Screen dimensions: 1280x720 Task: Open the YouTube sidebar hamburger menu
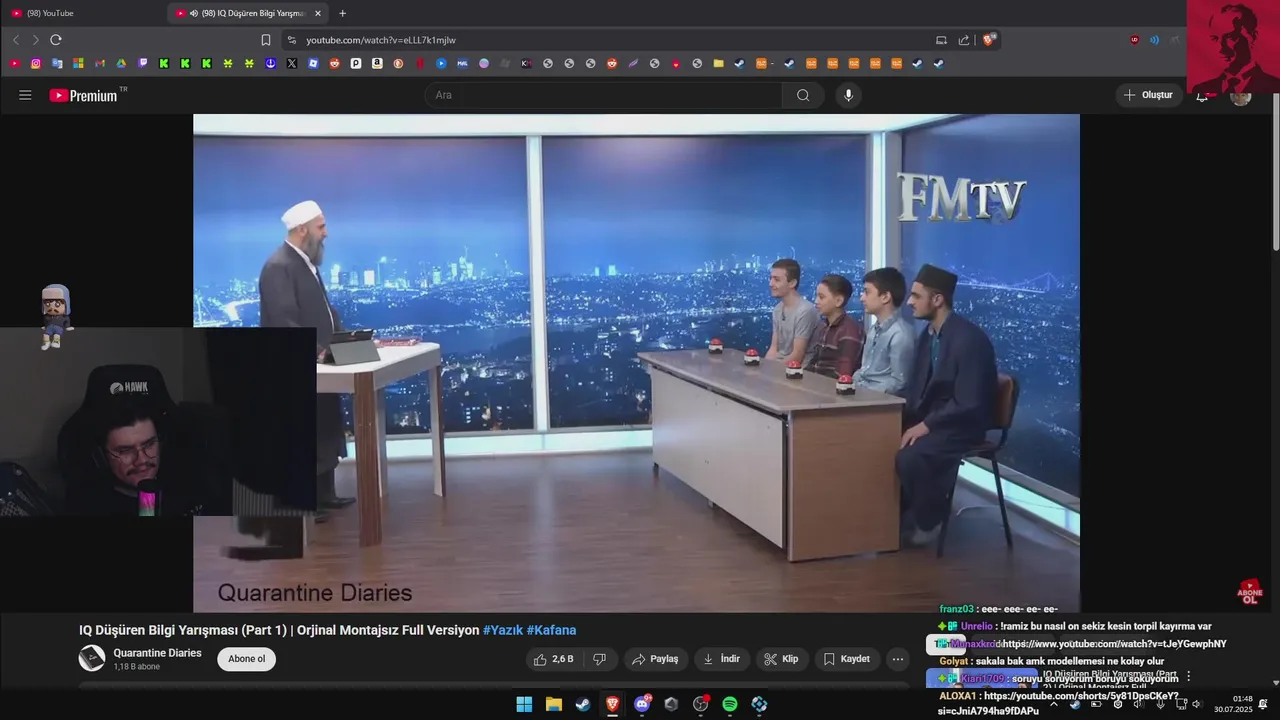(x=25, y=95)
